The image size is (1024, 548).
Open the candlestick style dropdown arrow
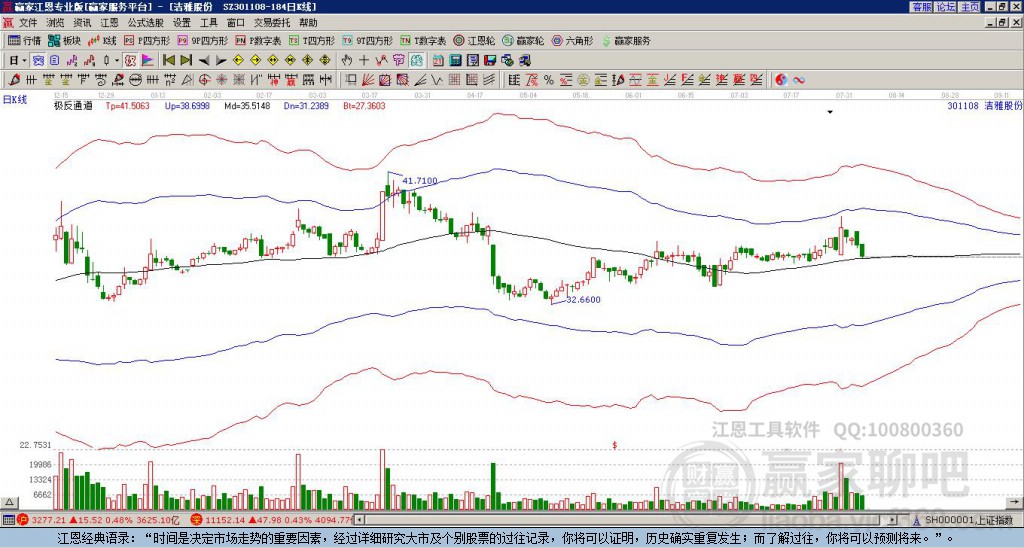coord(117,60)
